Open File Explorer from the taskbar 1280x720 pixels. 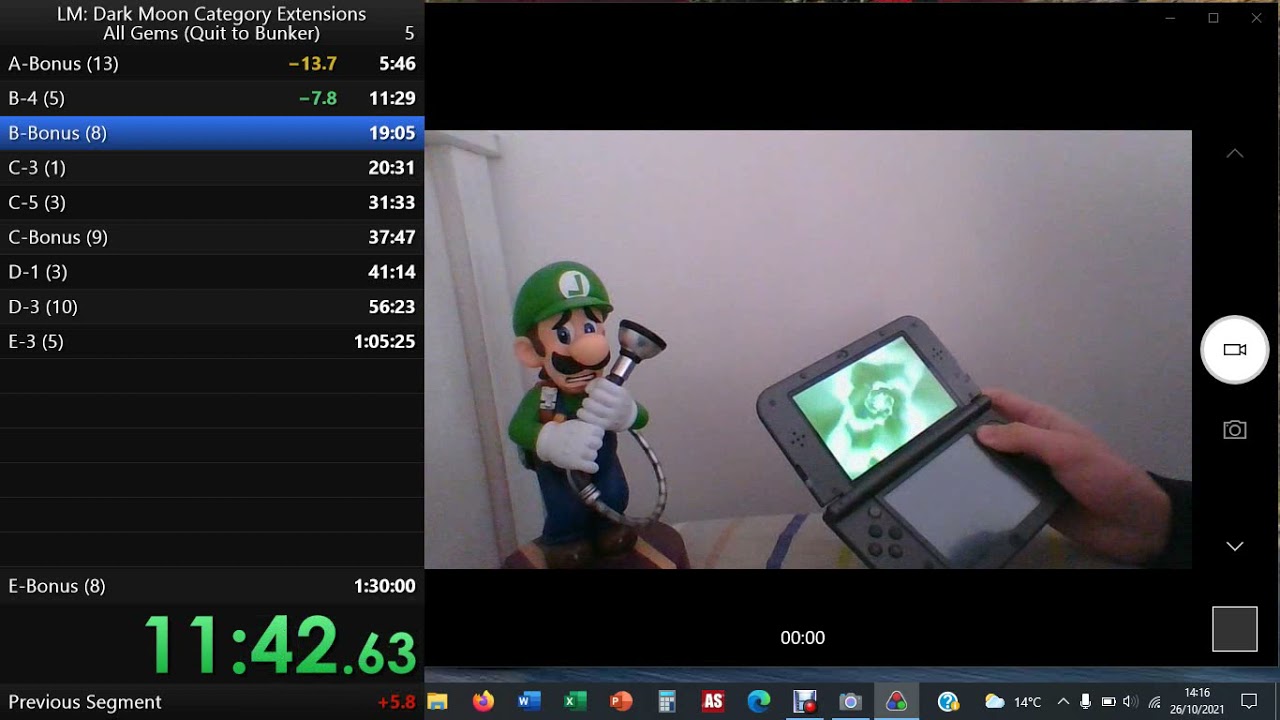437,702
